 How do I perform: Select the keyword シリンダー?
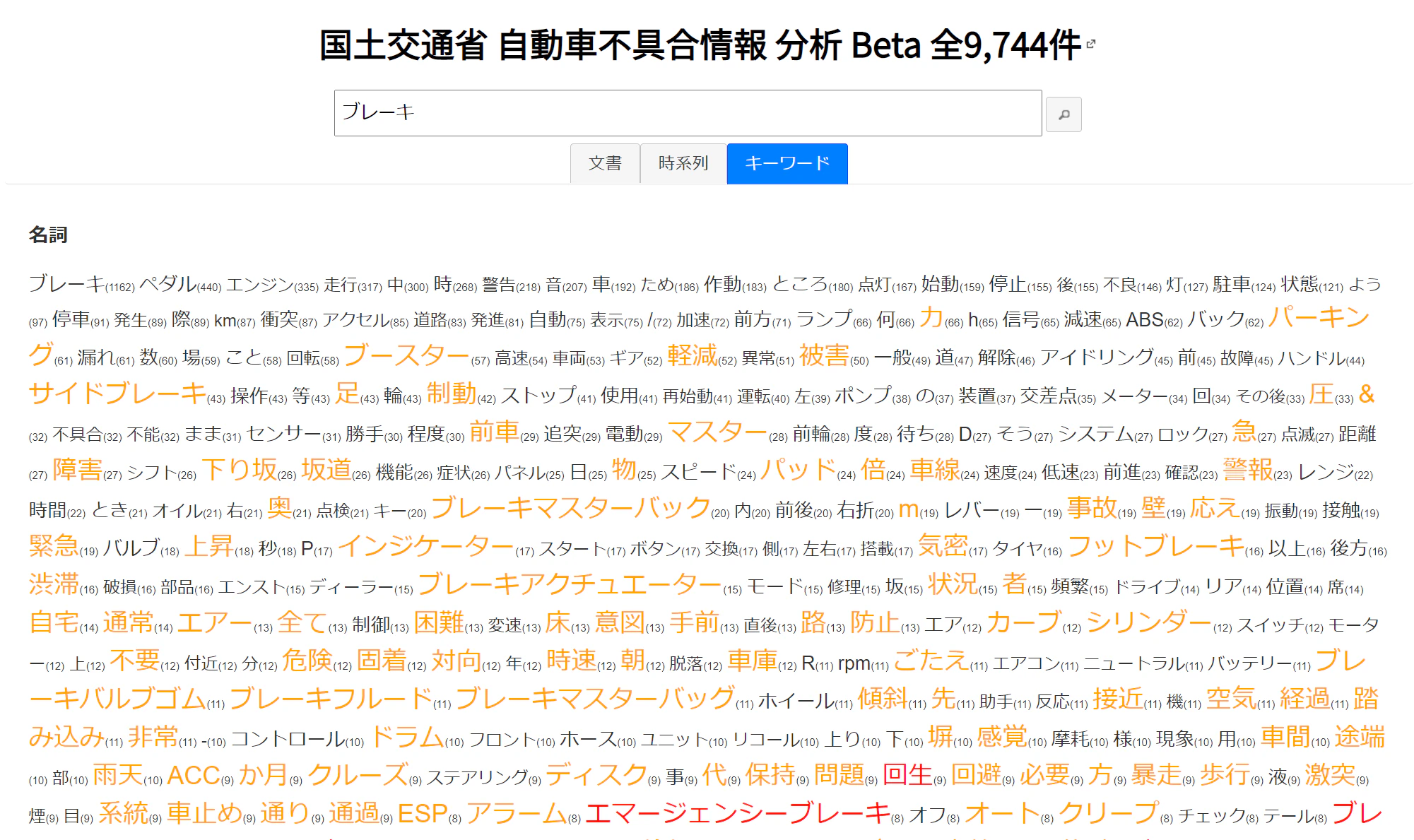pyautogui.click(x=1149, y=622)
